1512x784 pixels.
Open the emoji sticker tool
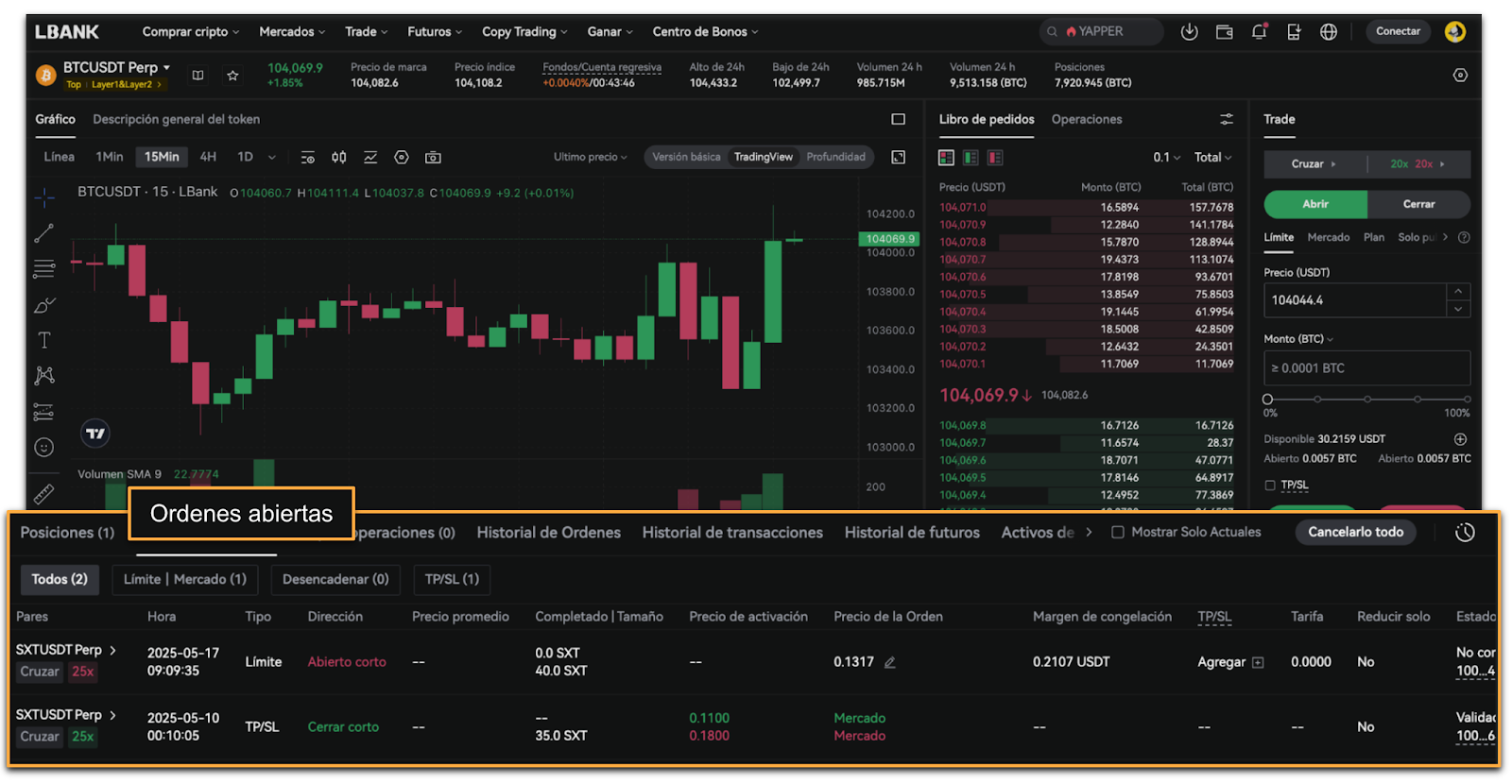tap(44, 447)
